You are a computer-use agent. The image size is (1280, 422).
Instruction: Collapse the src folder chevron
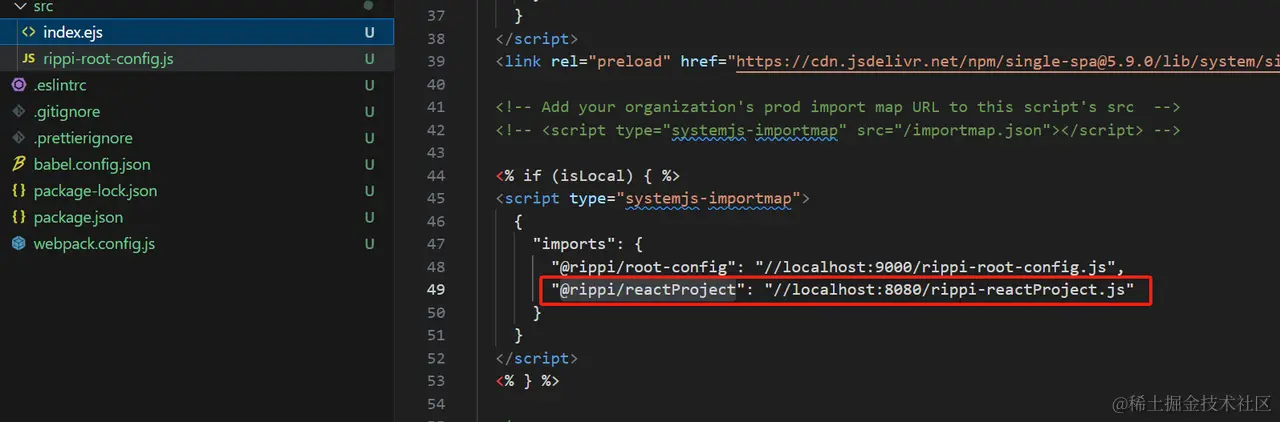tap(18, 6)
